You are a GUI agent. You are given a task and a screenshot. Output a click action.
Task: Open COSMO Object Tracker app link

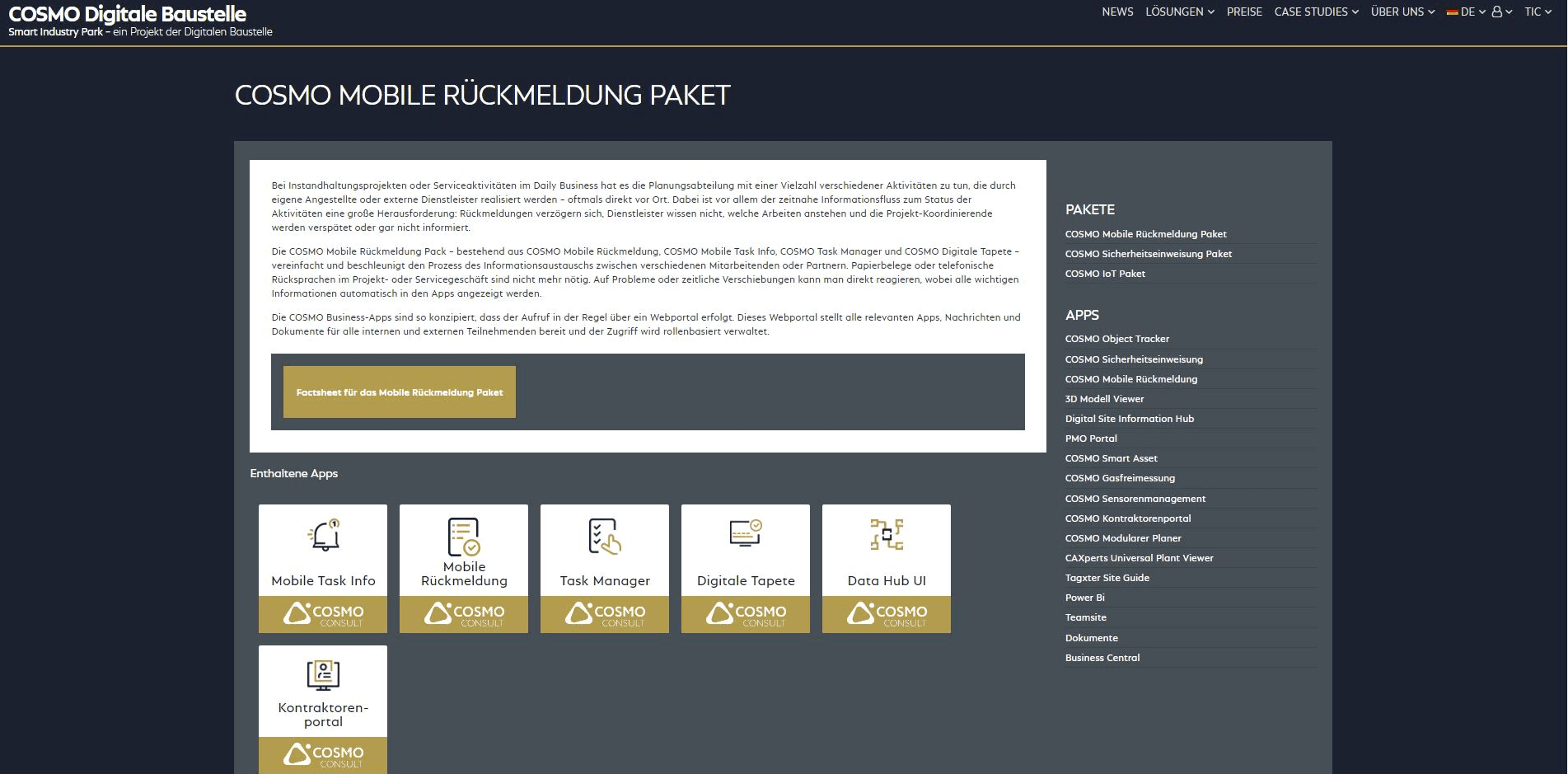tap(1116, 339)
